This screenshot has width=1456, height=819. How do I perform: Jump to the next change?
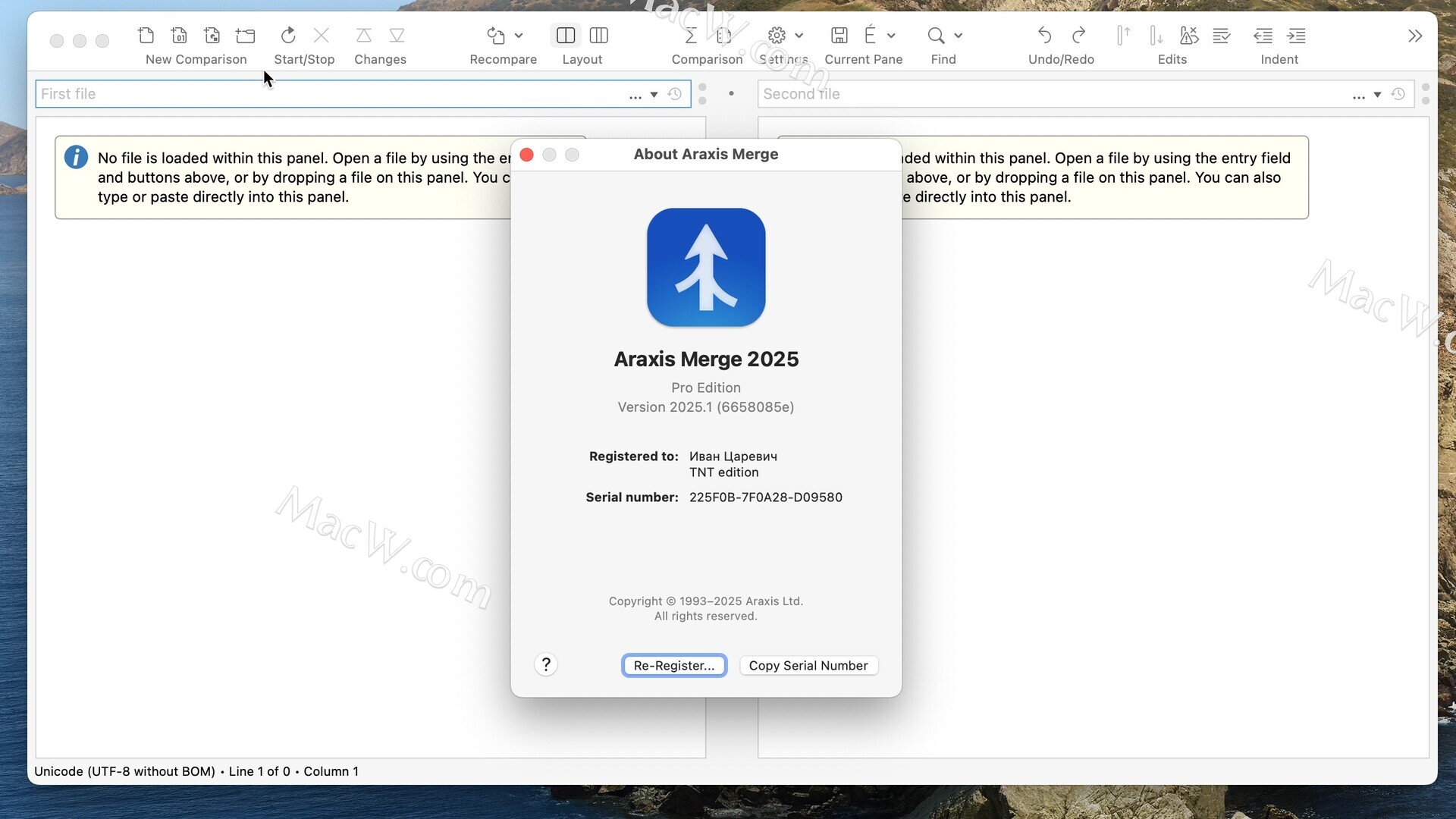pyautogui.click(x=397, y=35)
